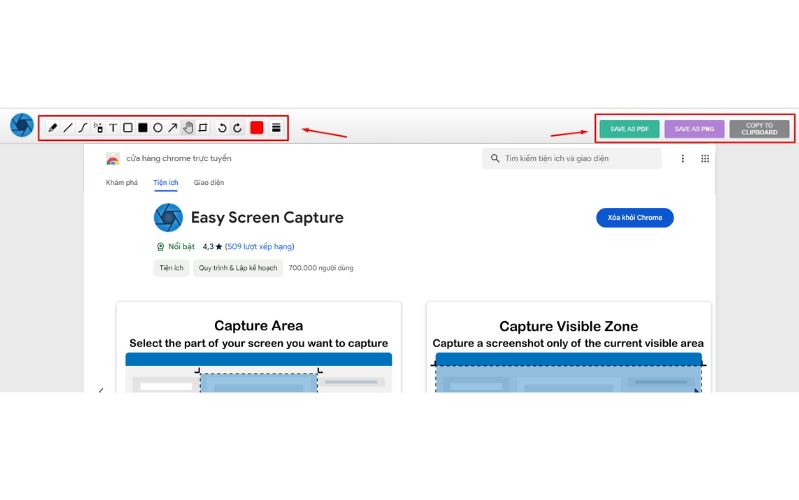Image resolution: width=799 pixels, height=500 pixels.
Task: Click the Tiện ích category chip
Action: tap(171, 268)
